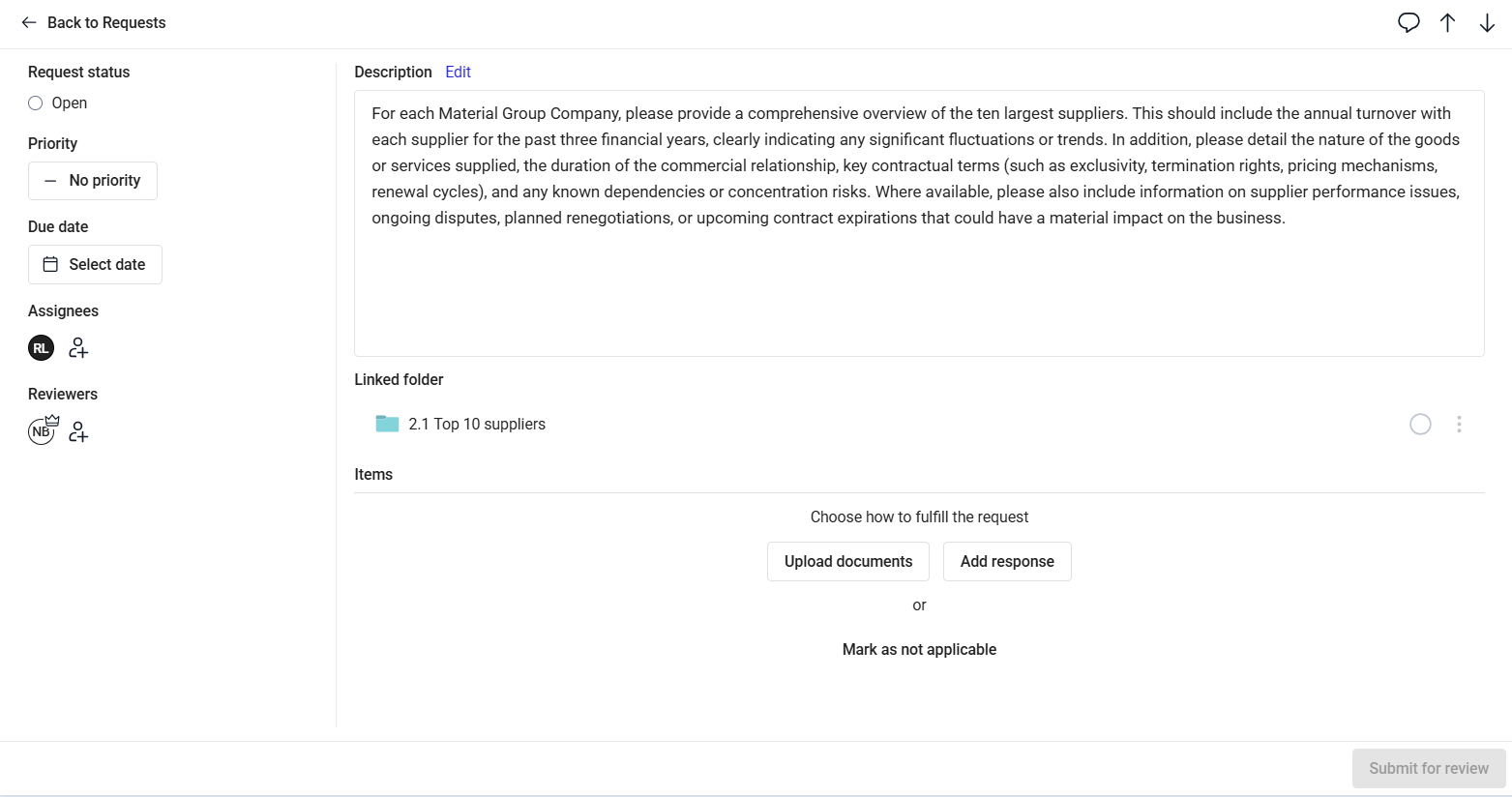This screenshot has width=1512, height=797.
Task: Open the linked folder three-dot menu
Action: (1459, 424)
